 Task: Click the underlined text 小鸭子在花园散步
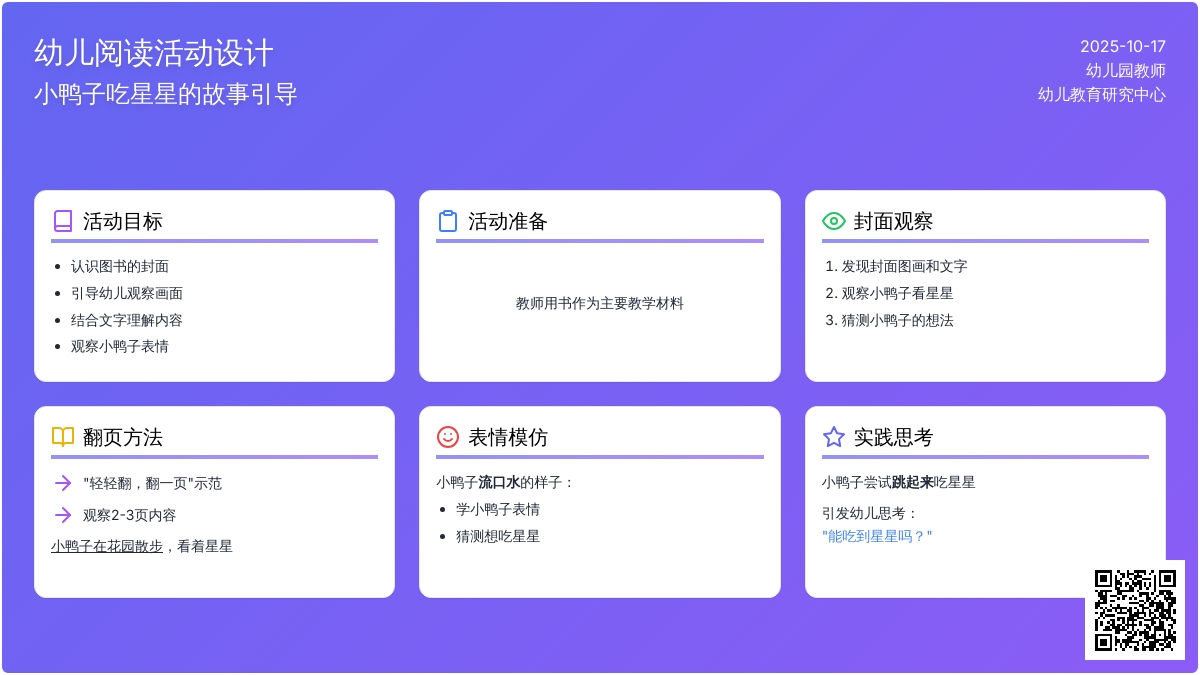coord(107,546)
